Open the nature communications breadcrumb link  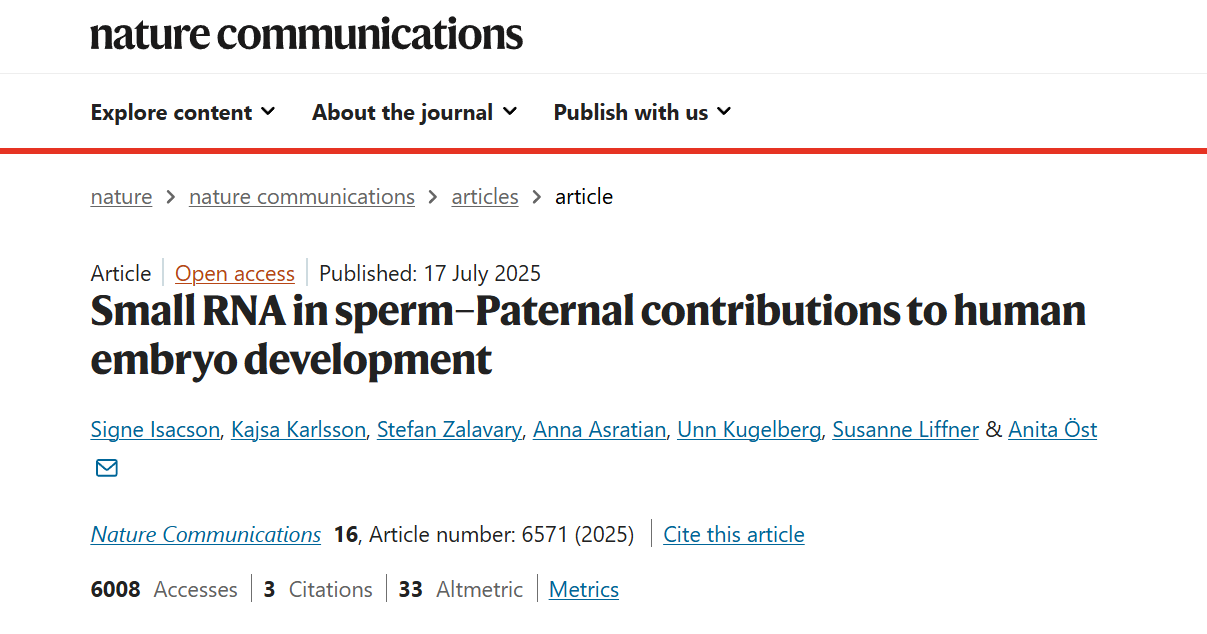pyautogui.click(x=302, y=197)
